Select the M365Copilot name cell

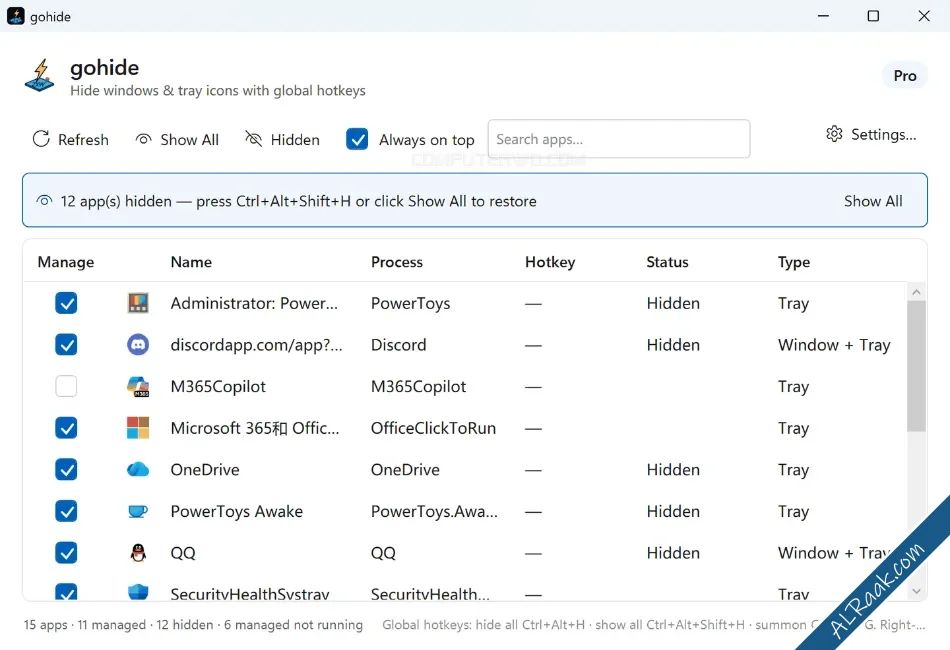(x=218, y=386)
